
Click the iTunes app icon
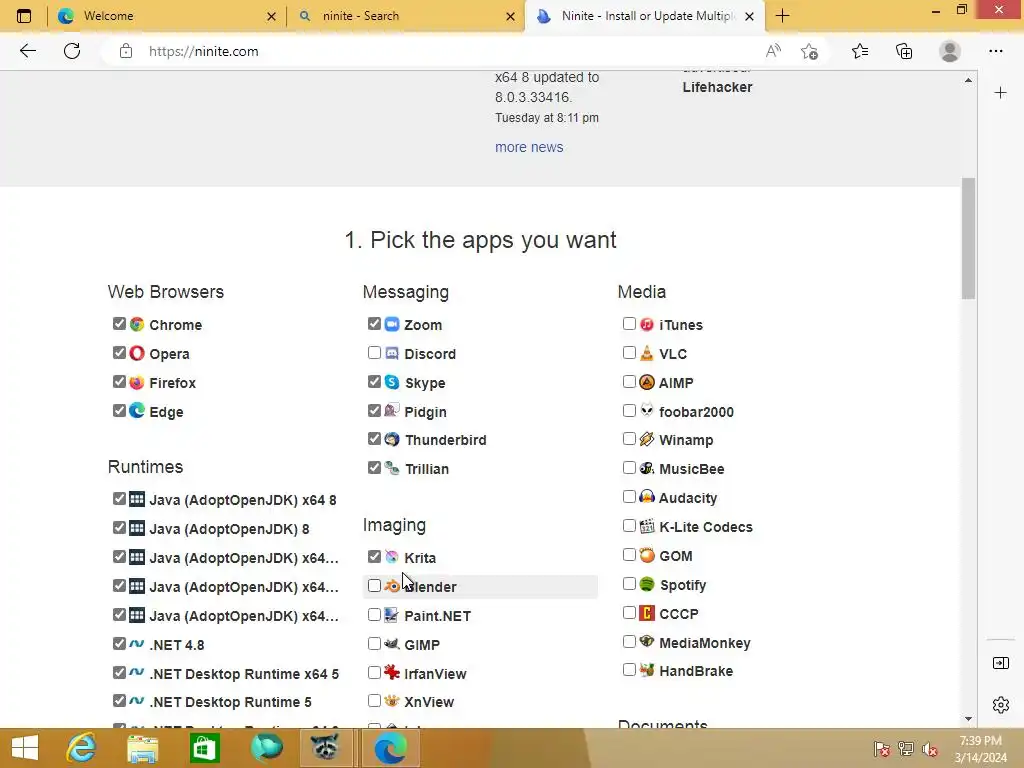coord(647,324)
